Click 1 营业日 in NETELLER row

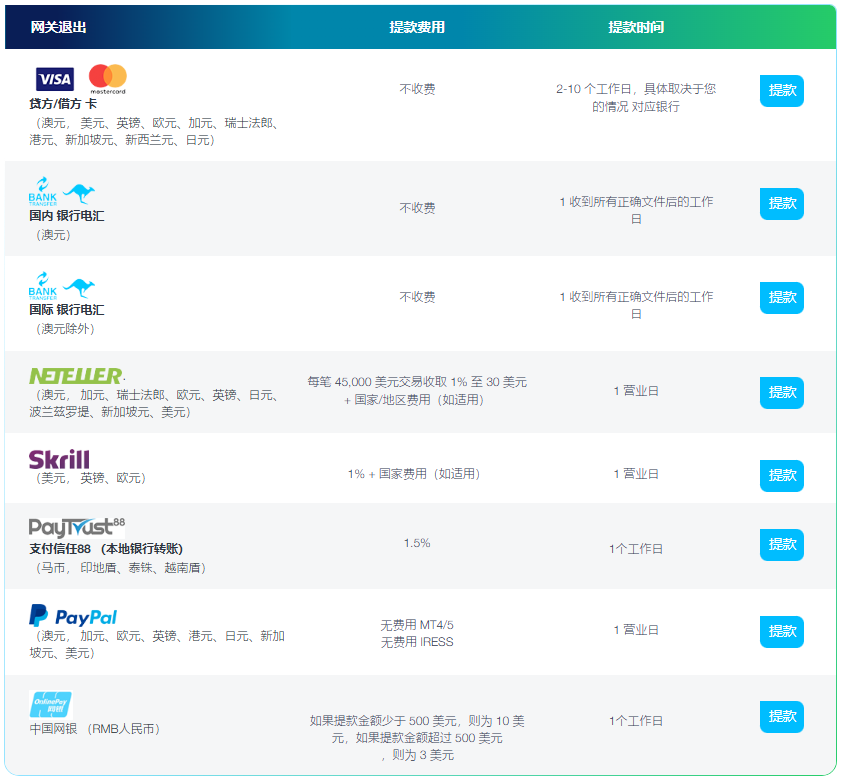pyautogui.click(x=636, y=391)
